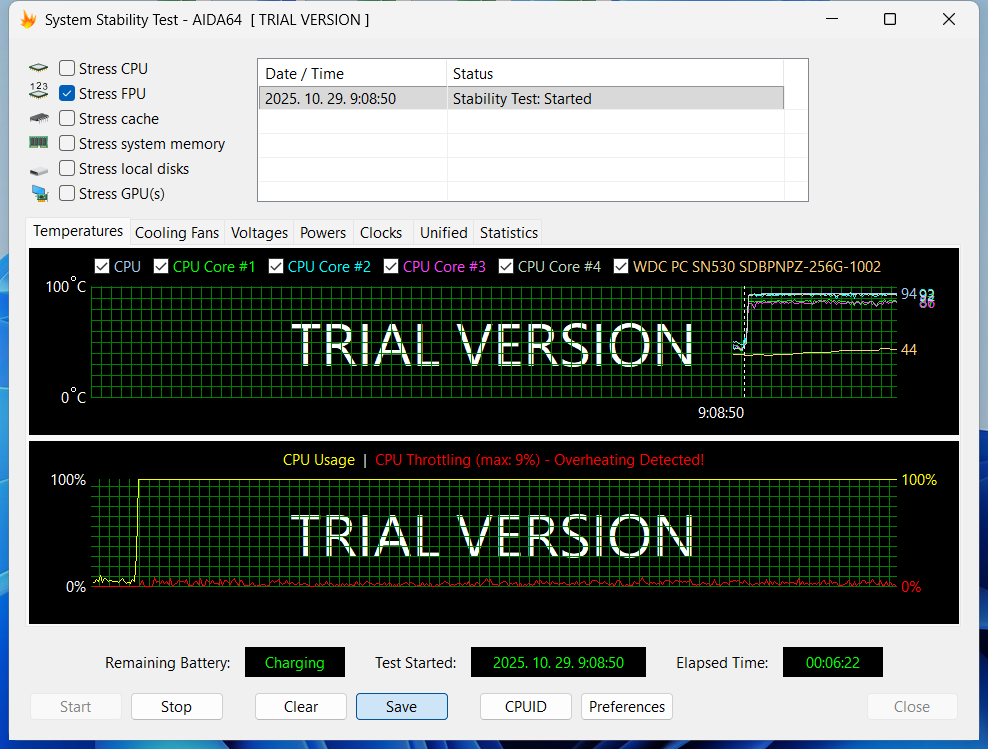
Task: Enable the Stress CPU checkbox
Action: pyautogui.click(x=67, y=69)
